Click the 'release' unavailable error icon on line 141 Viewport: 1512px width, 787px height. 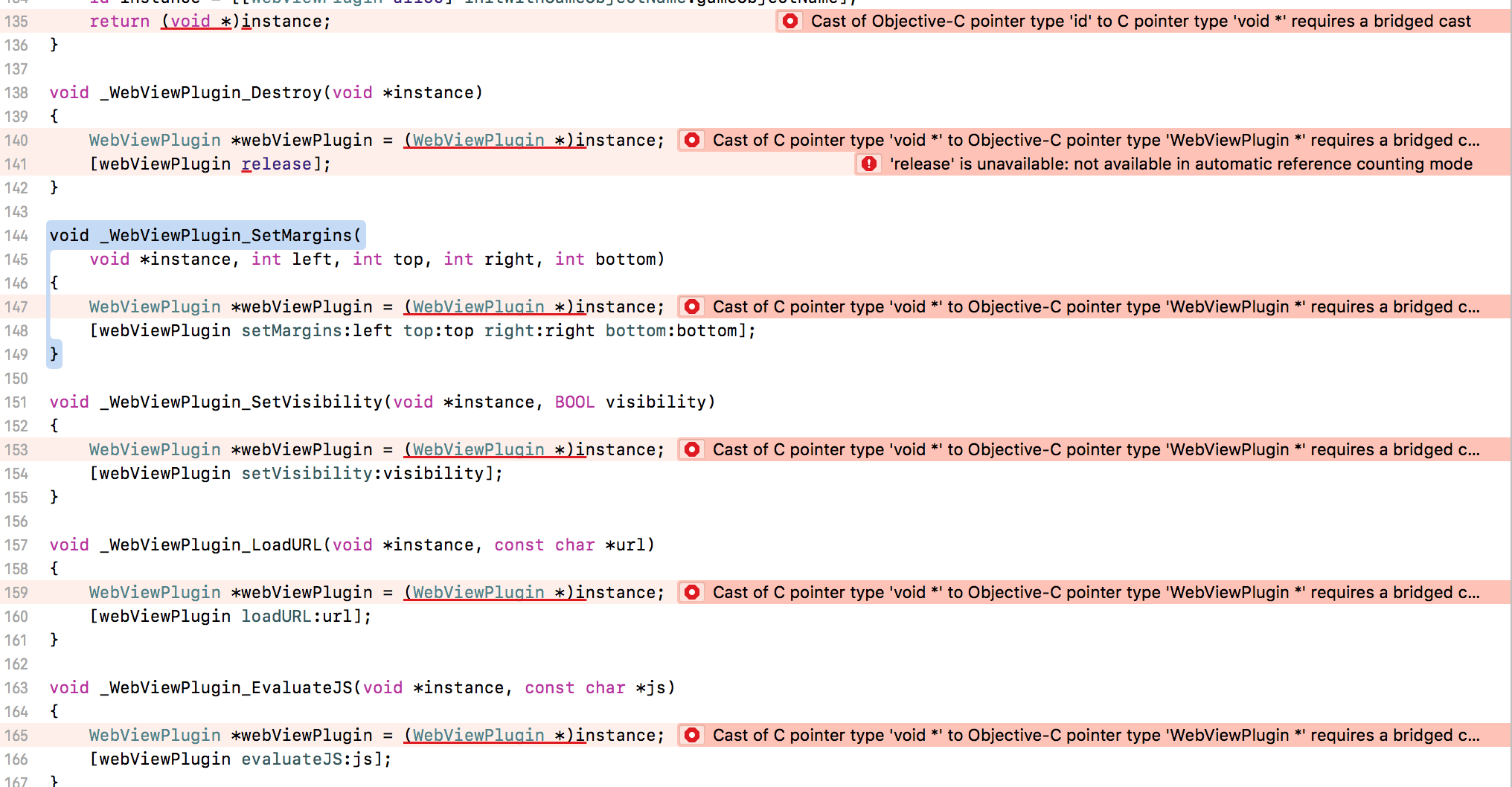(868, 164)
